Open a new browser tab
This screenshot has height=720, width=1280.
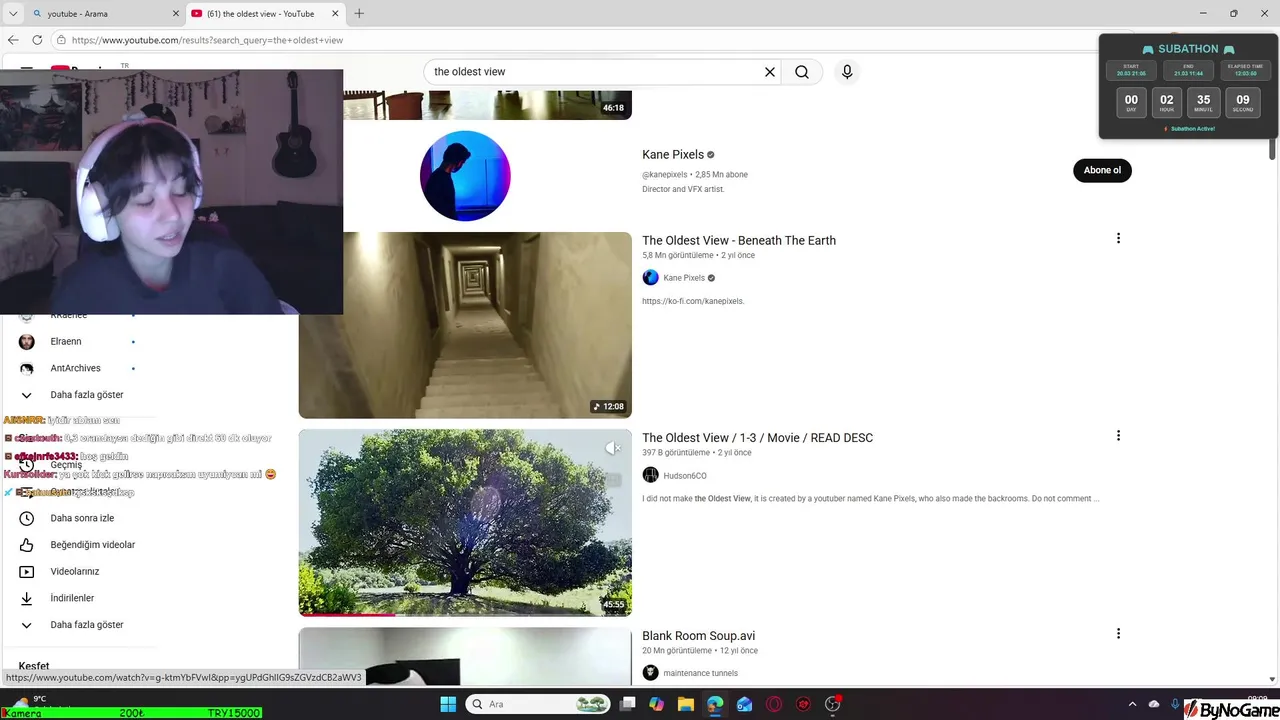point(359,14)
